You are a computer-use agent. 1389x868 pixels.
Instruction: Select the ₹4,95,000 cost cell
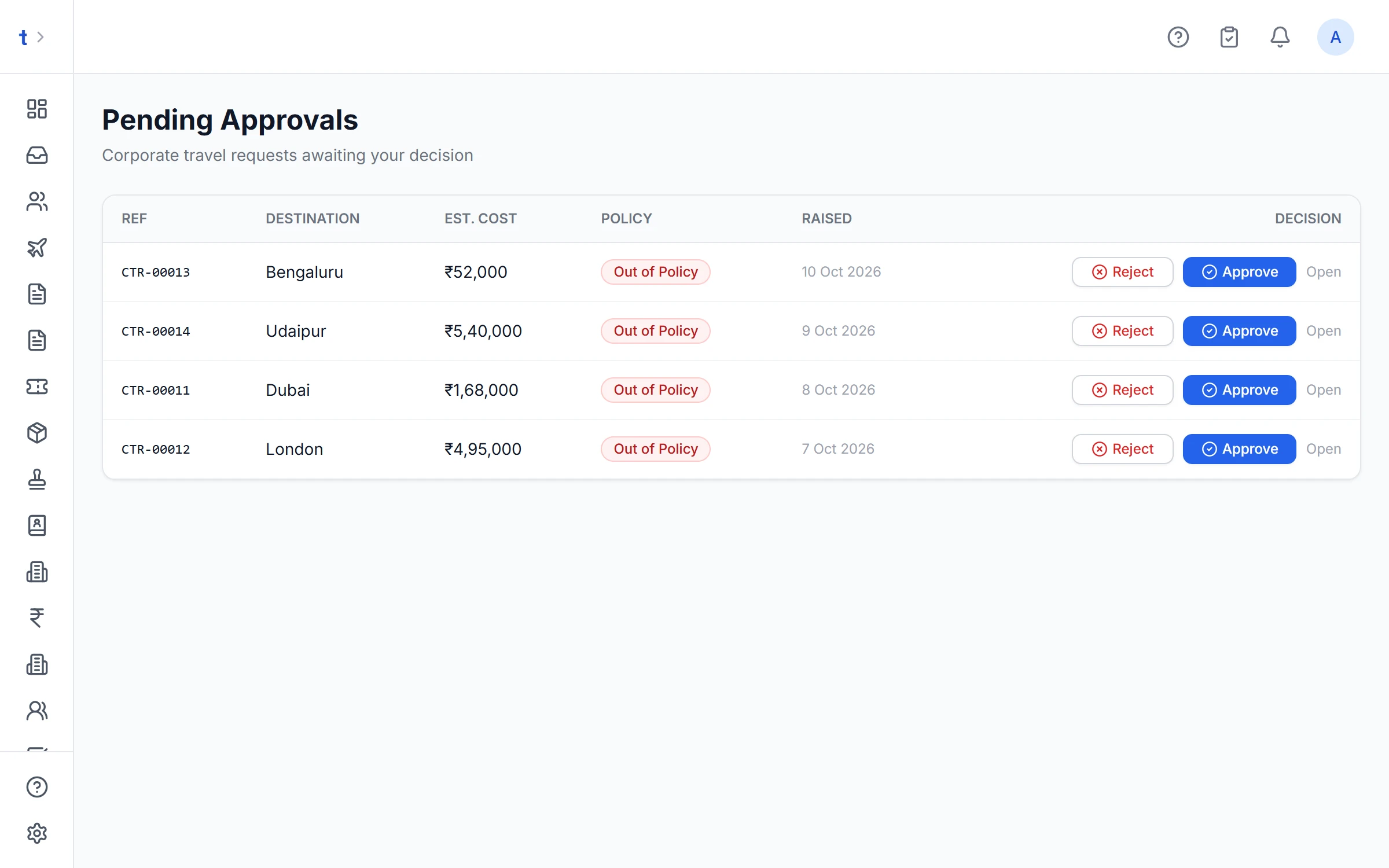(483, 449)
